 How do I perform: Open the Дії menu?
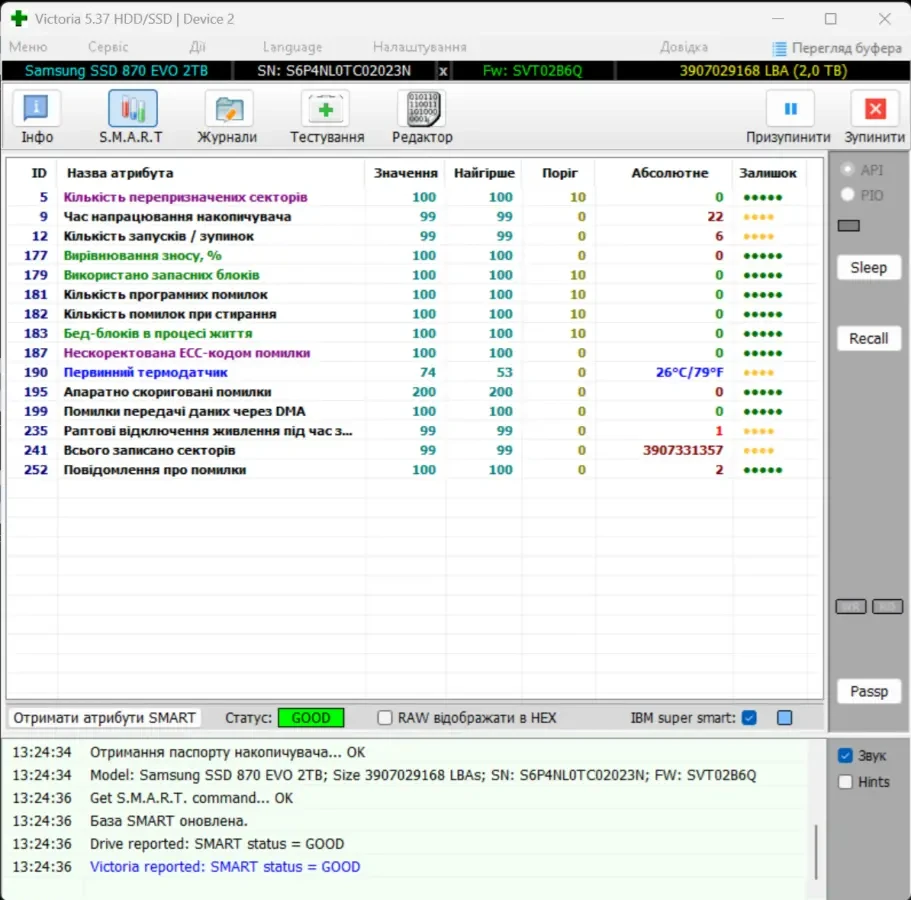click(x=197, y=46)
